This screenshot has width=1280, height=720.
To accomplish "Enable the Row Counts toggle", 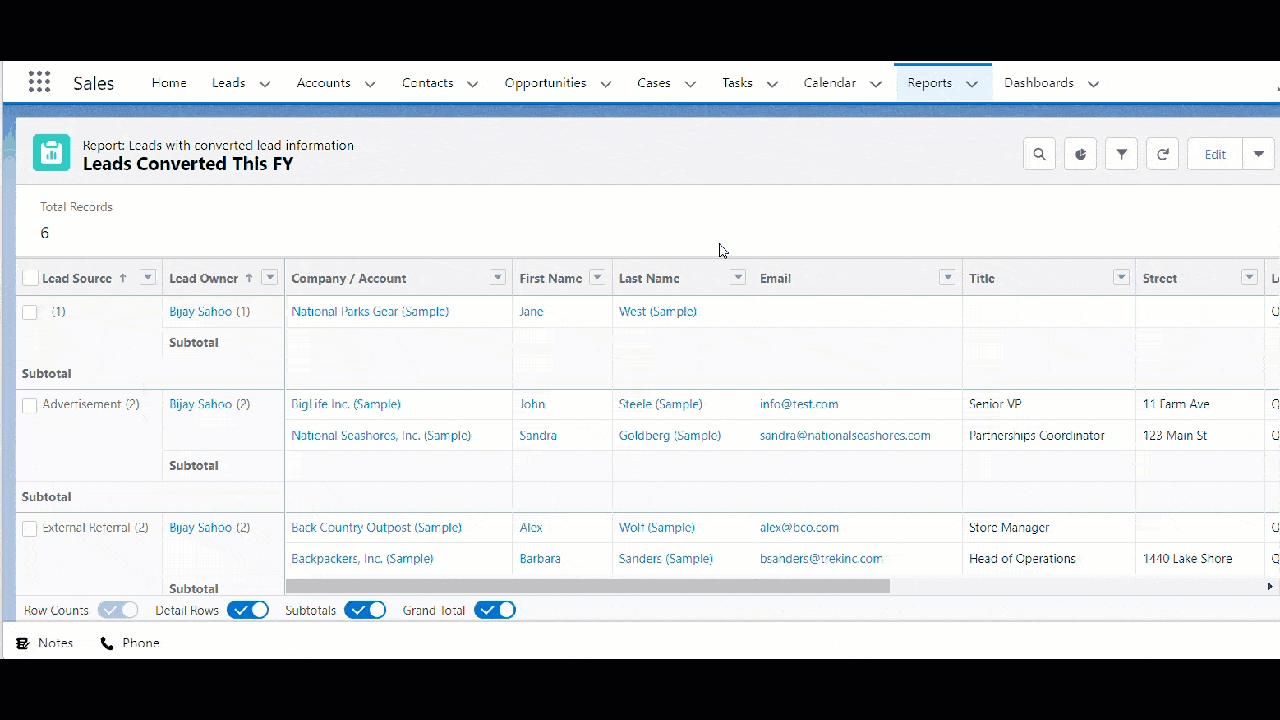I will pos(118,609).
